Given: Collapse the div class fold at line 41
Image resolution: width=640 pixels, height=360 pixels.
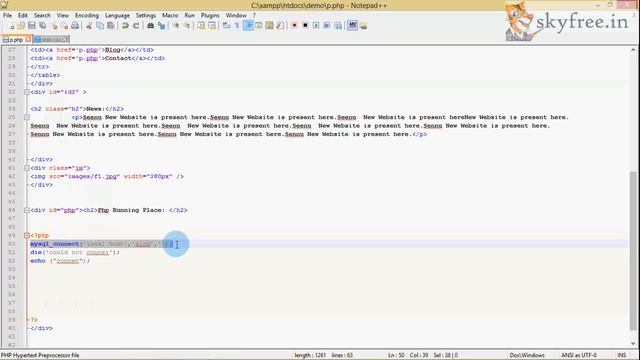Looking at the screenshot, I should click(27, 168).
